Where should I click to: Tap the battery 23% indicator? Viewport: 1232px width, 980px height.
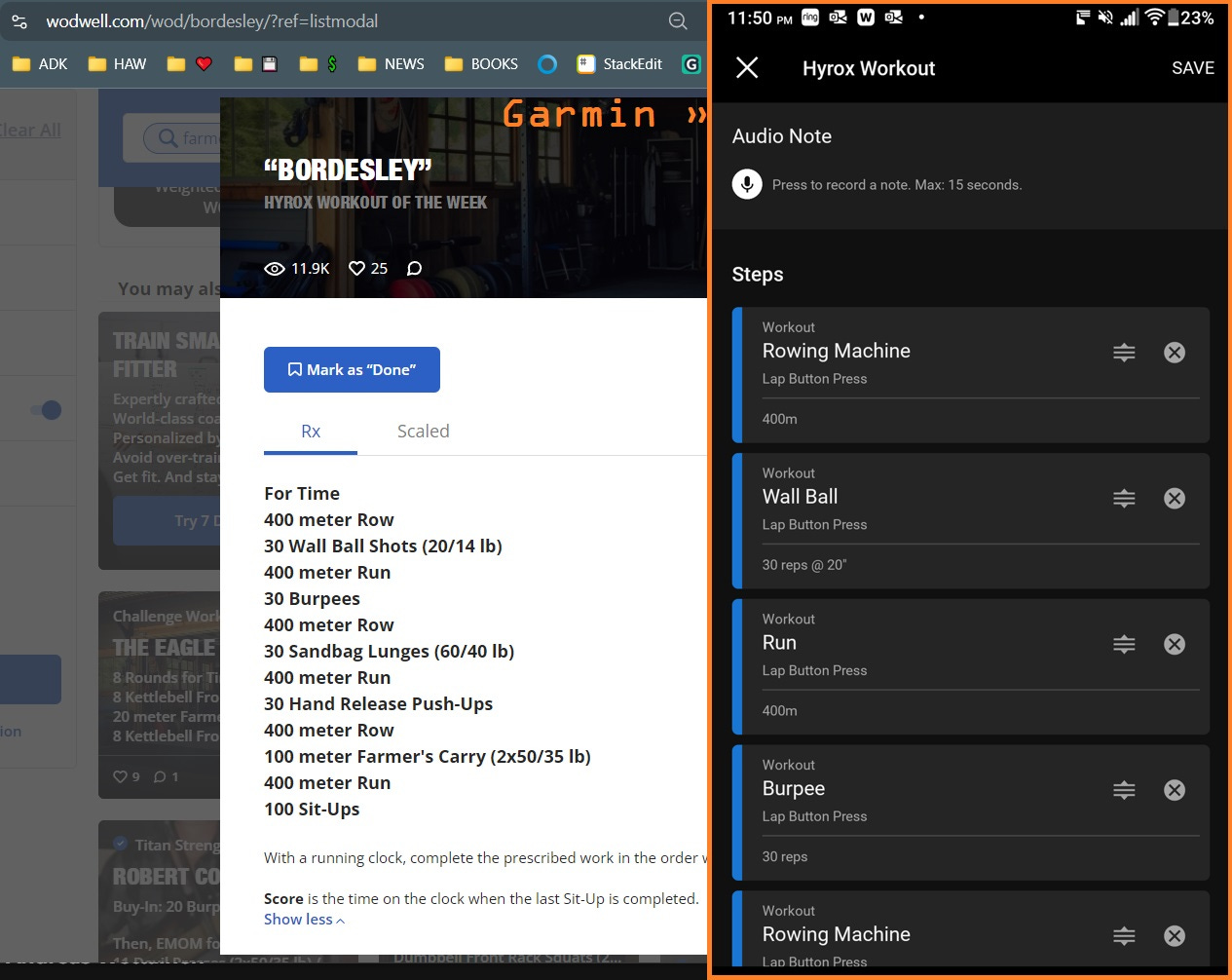1191,18
